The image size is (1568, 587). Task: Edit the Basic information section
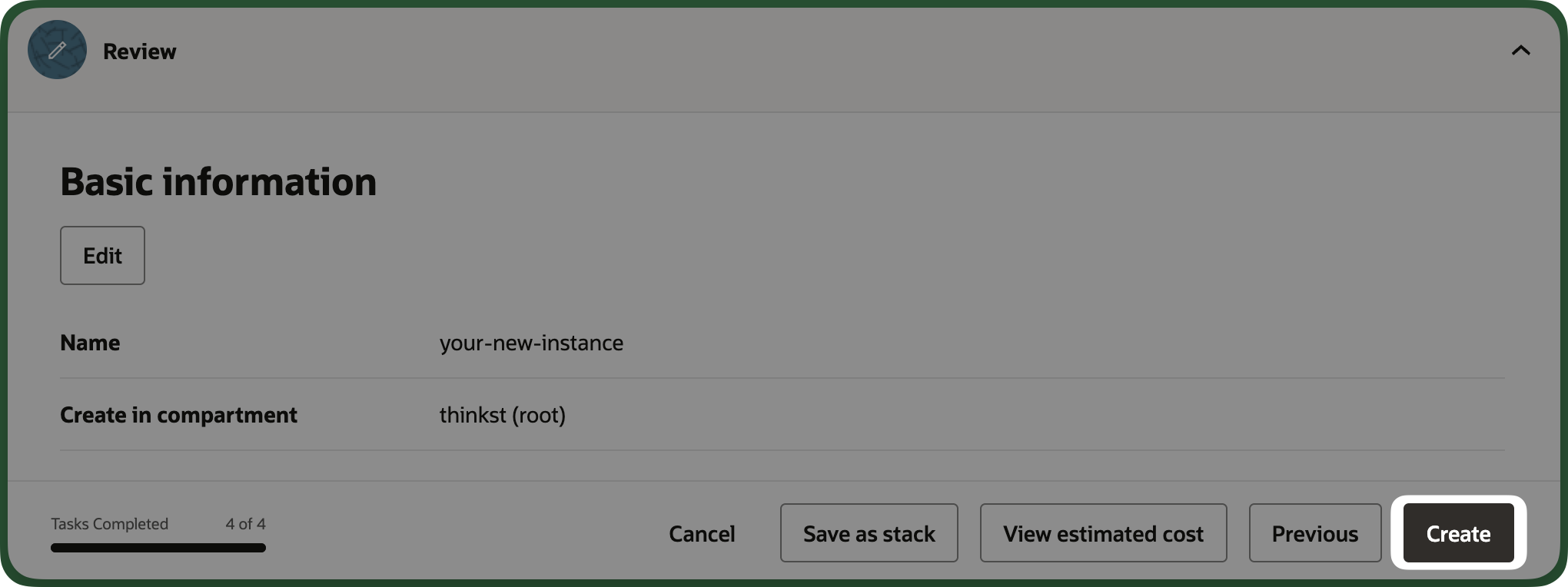click(102, 255)
